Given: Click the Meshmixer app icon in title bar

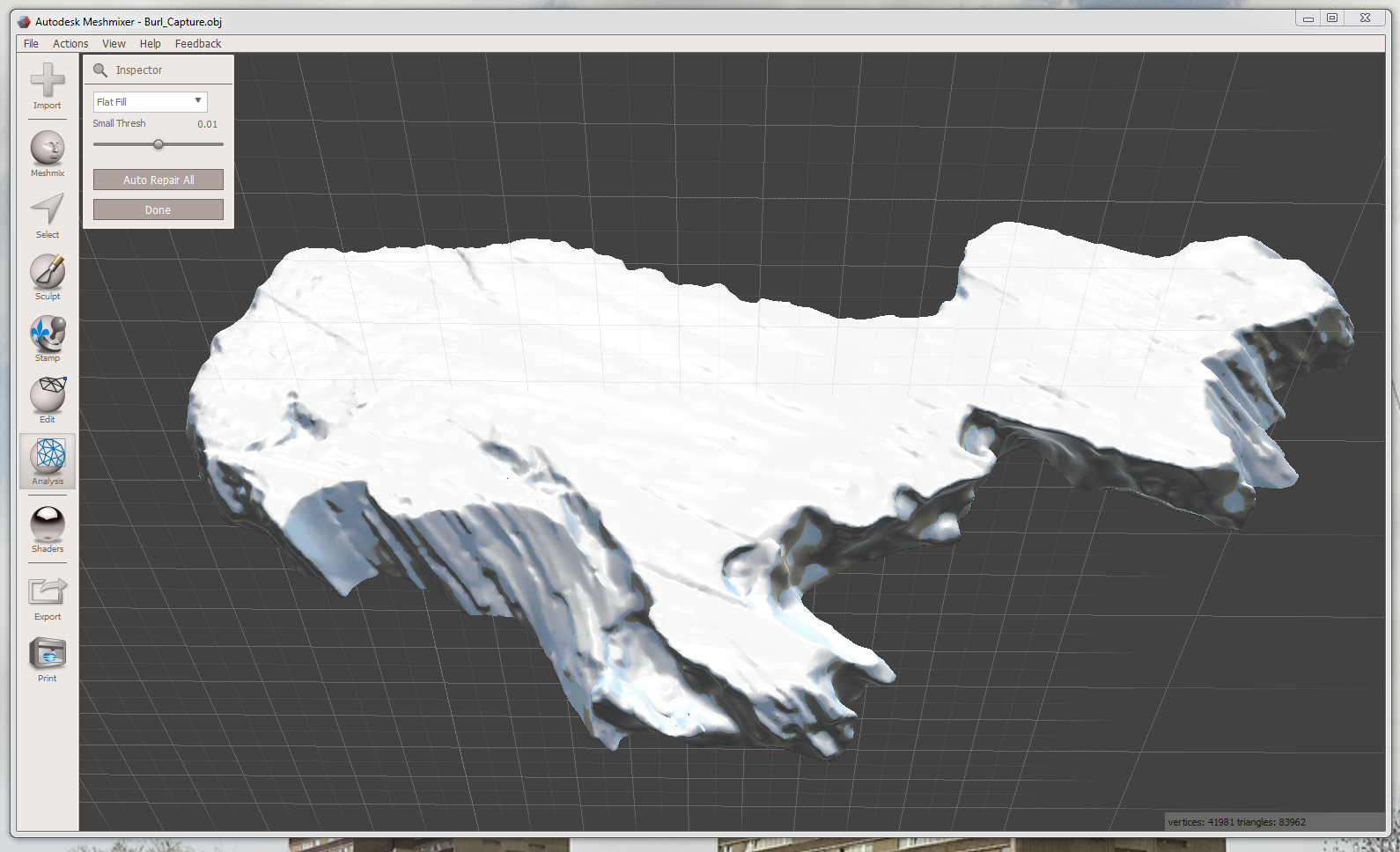Looking at the screenshot, I should point(24,21).
